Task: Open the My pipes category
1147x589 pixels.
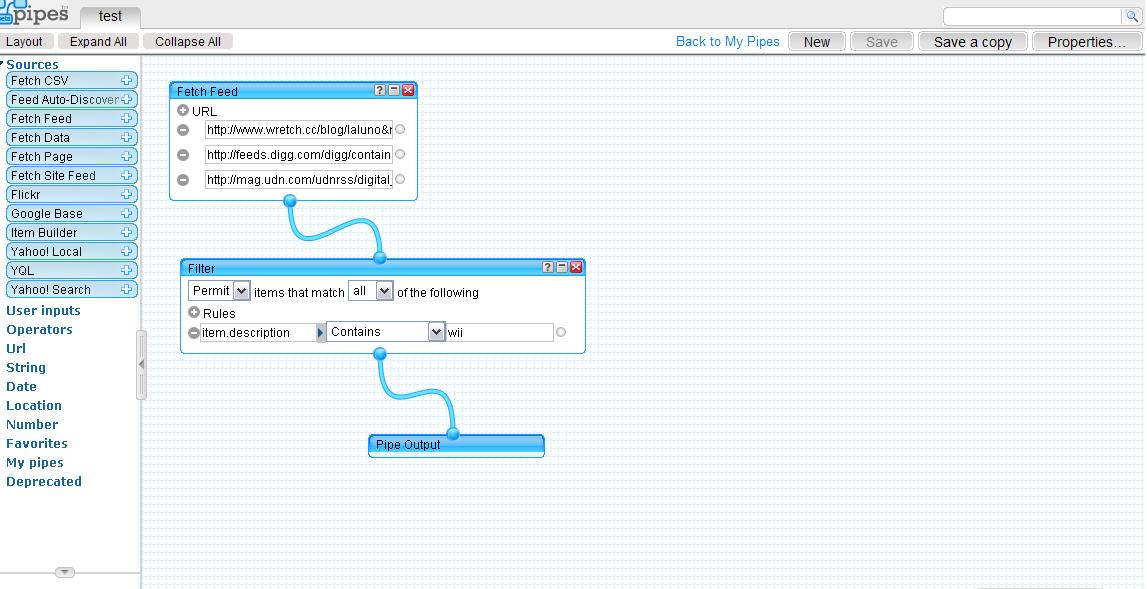Action: pyautogui.click(x=34, y=462)
